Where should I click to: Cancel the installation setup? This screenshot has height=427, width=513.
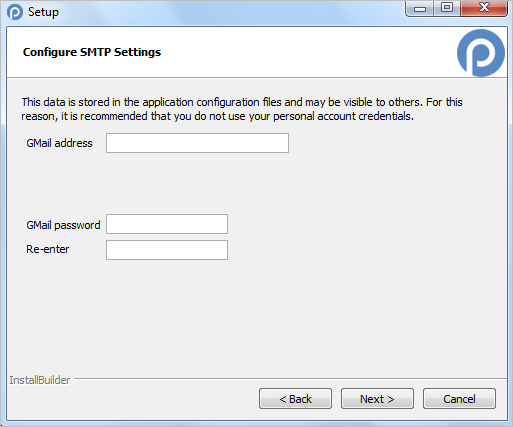(459, 398)
